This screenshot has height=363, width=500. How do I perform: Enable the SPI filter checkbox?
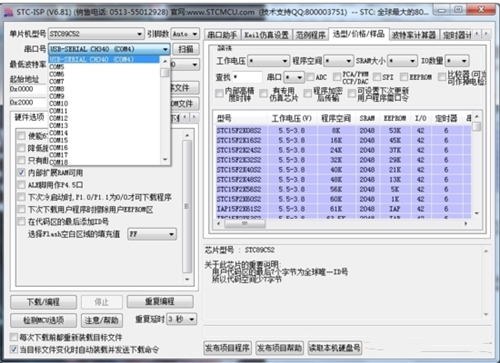pyautogui.click(x=377, y=77)
